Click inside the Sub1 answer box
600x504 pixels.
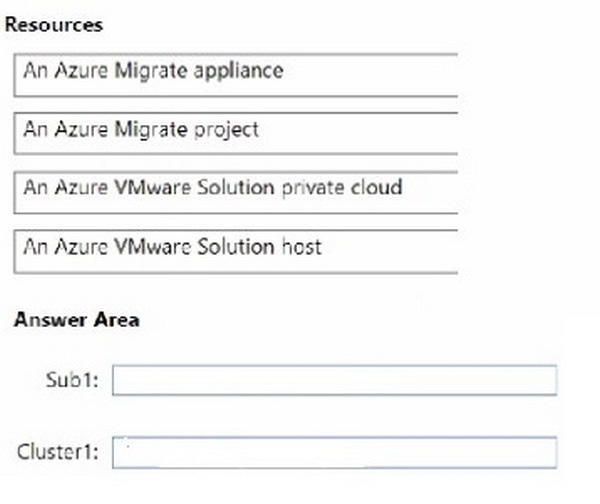pos(334,380)
